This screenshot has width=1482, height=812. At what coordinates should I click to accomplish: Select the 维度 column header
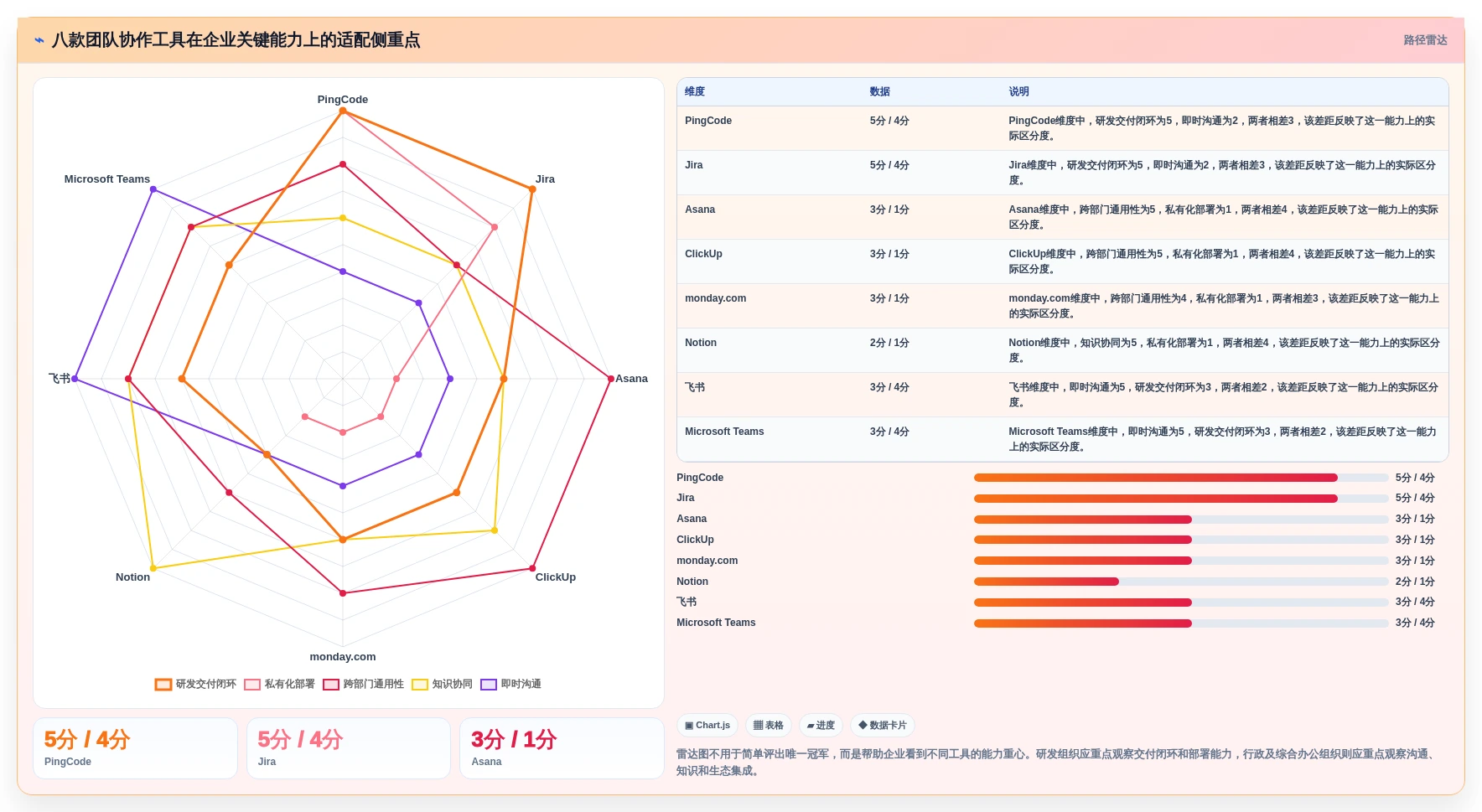pyautogui.click(x=695, y=92)
